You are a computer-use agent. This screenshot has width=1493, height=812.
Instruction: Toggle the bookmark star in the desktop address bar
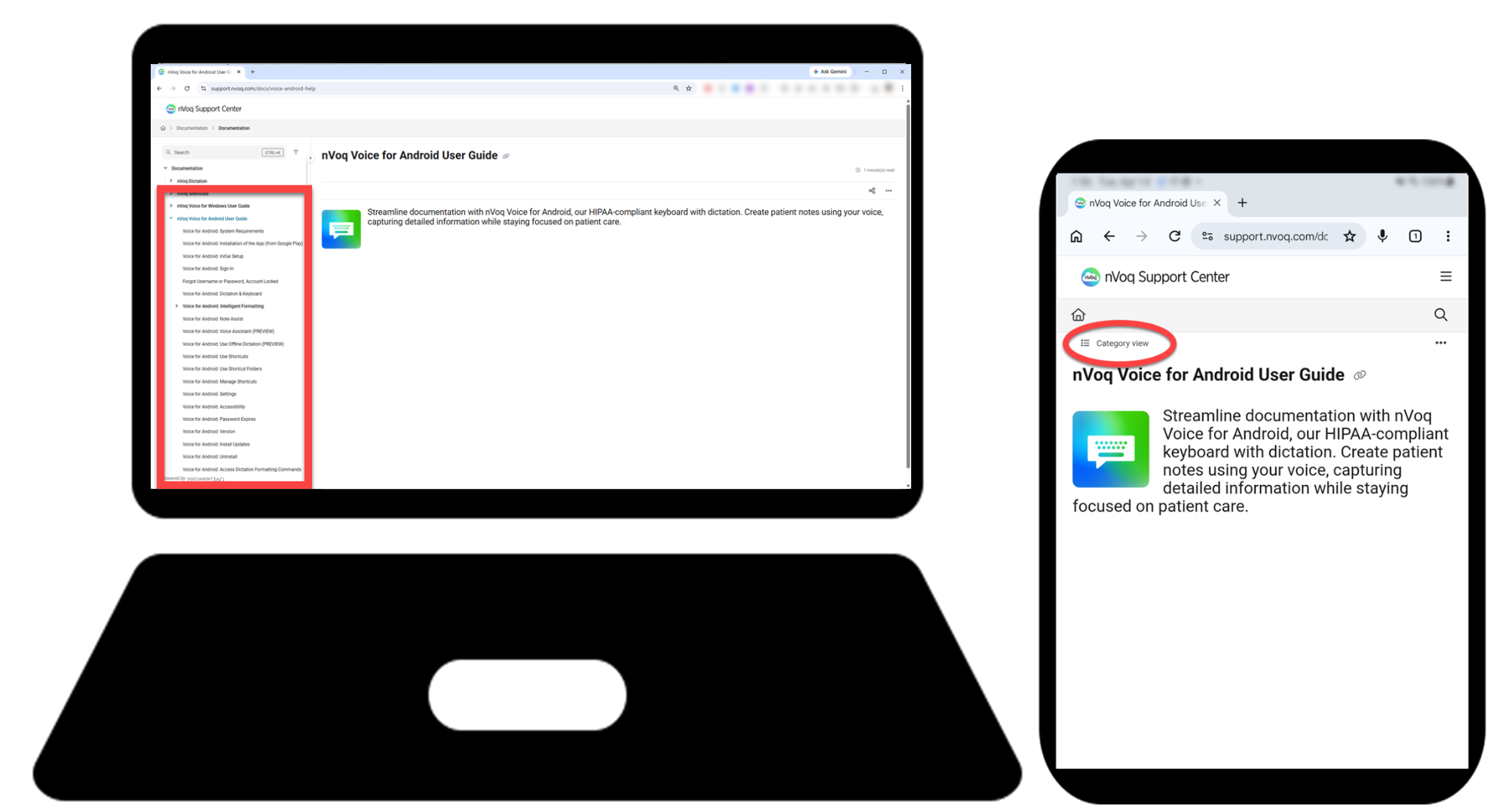click(687, 88)
